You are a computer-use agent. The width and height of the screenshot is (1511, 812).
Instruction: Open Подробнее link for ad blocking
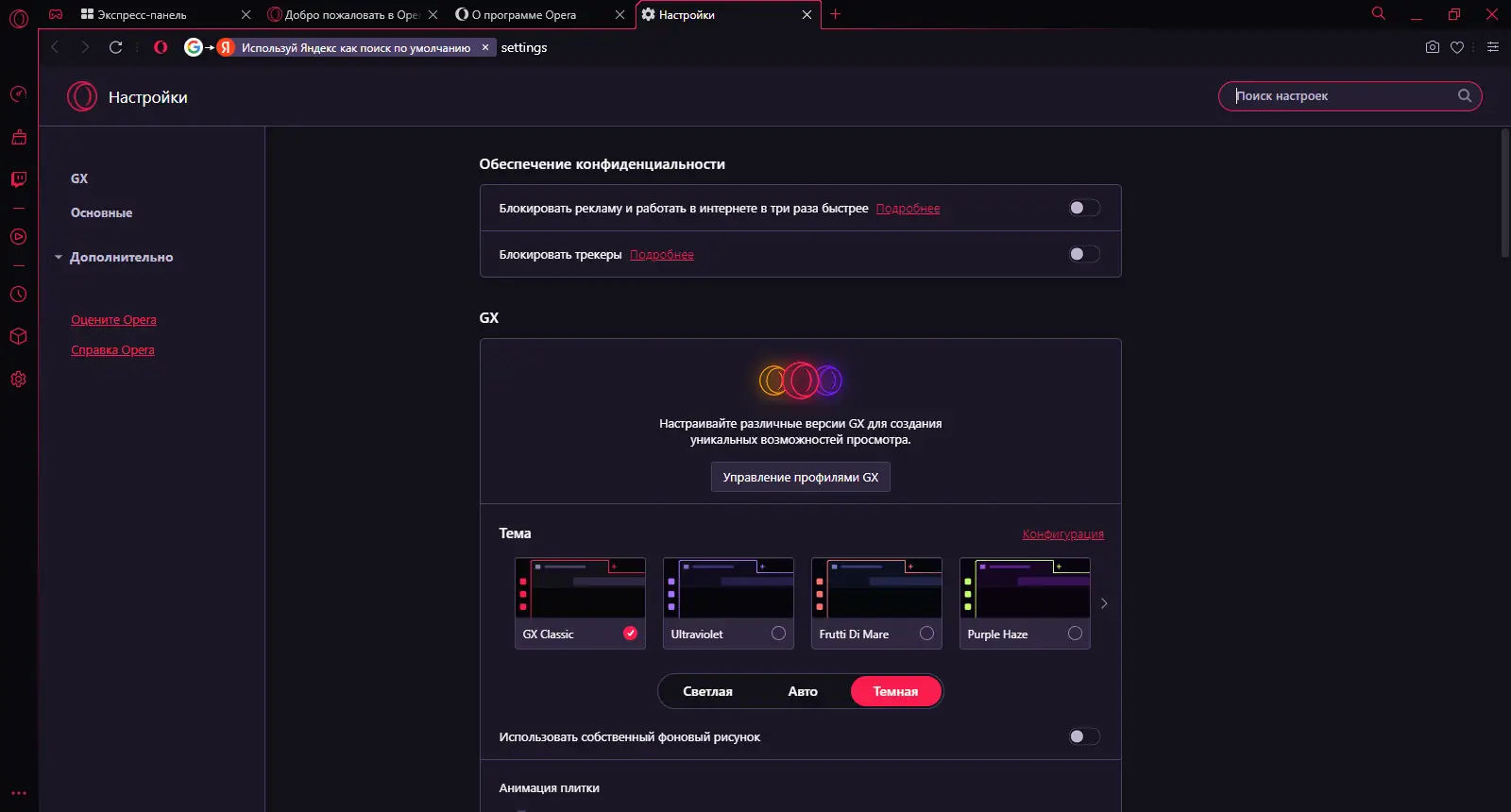pos(908,209)
